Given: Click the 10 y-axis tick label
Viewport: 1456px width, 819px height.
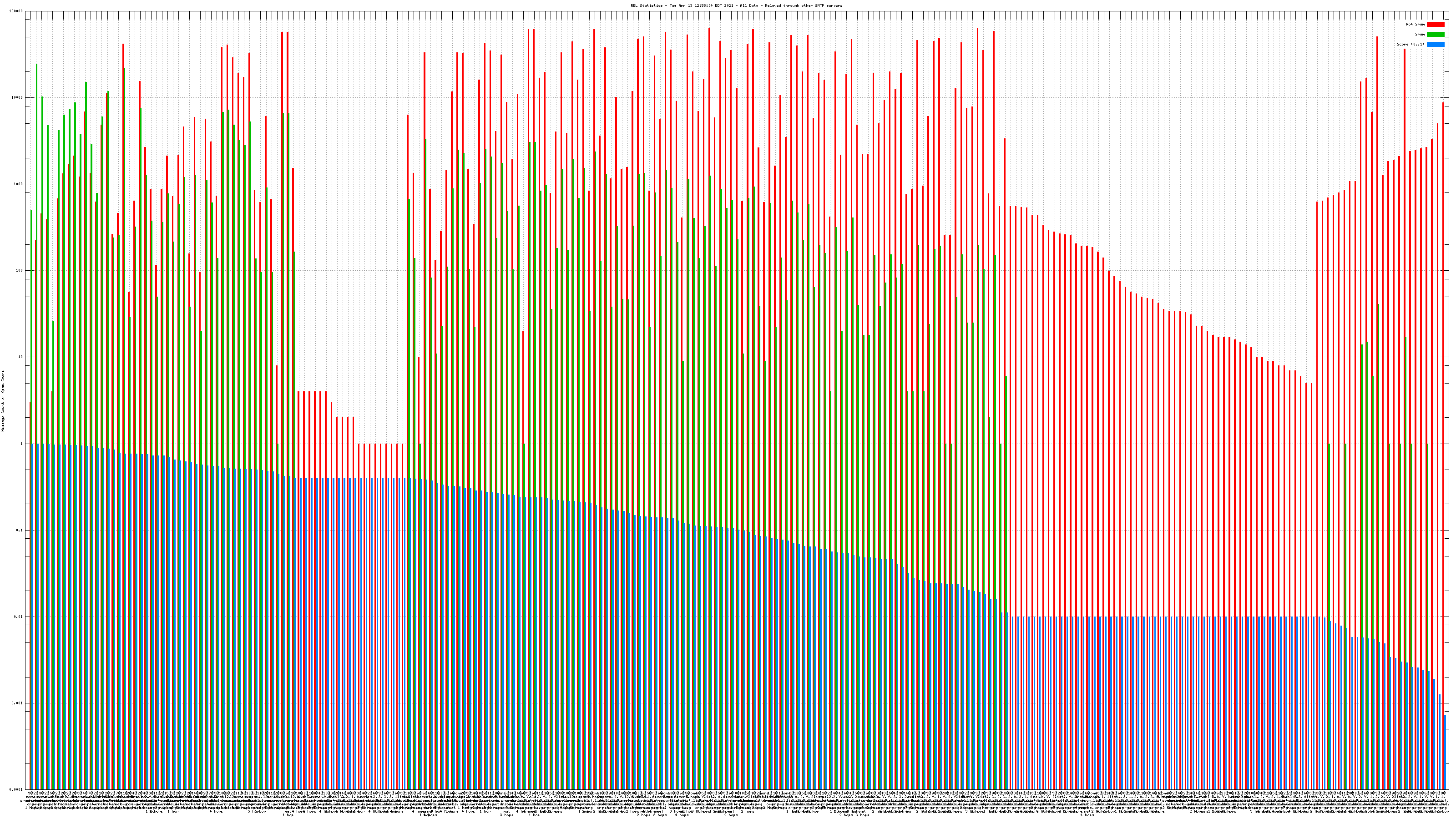Looking at the screenshot, I should coord(21,357).
